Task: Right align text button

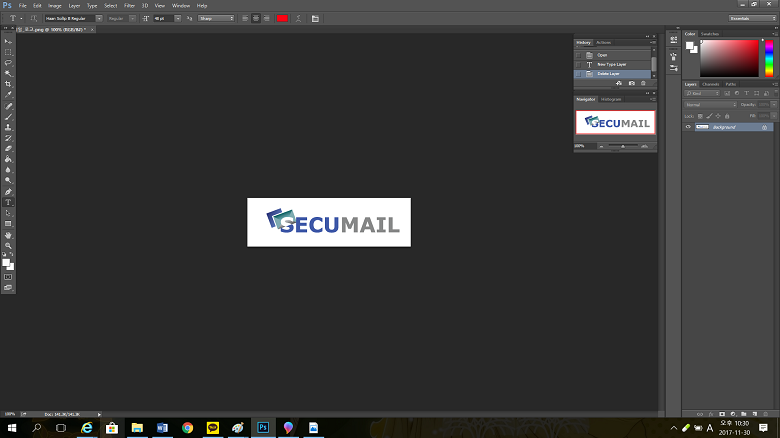Action: pos(267,18)
